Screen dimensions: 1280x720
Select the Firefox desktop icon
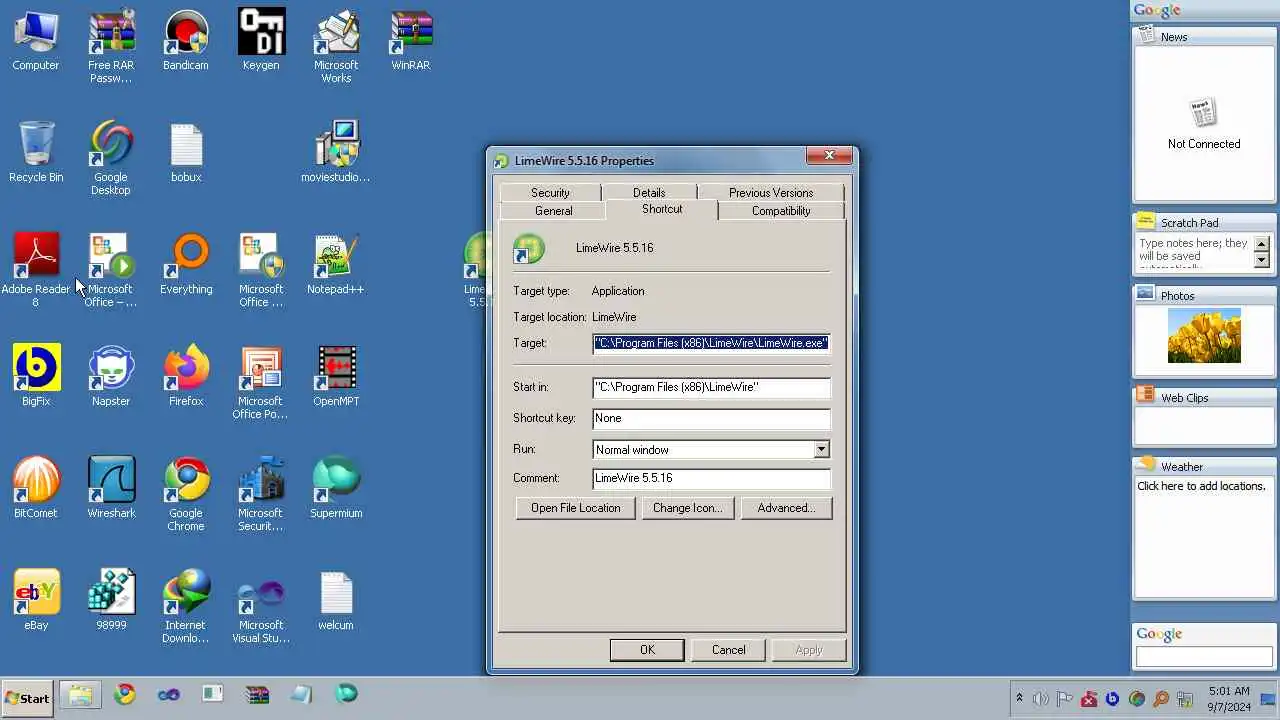click(x=186, y=377)
